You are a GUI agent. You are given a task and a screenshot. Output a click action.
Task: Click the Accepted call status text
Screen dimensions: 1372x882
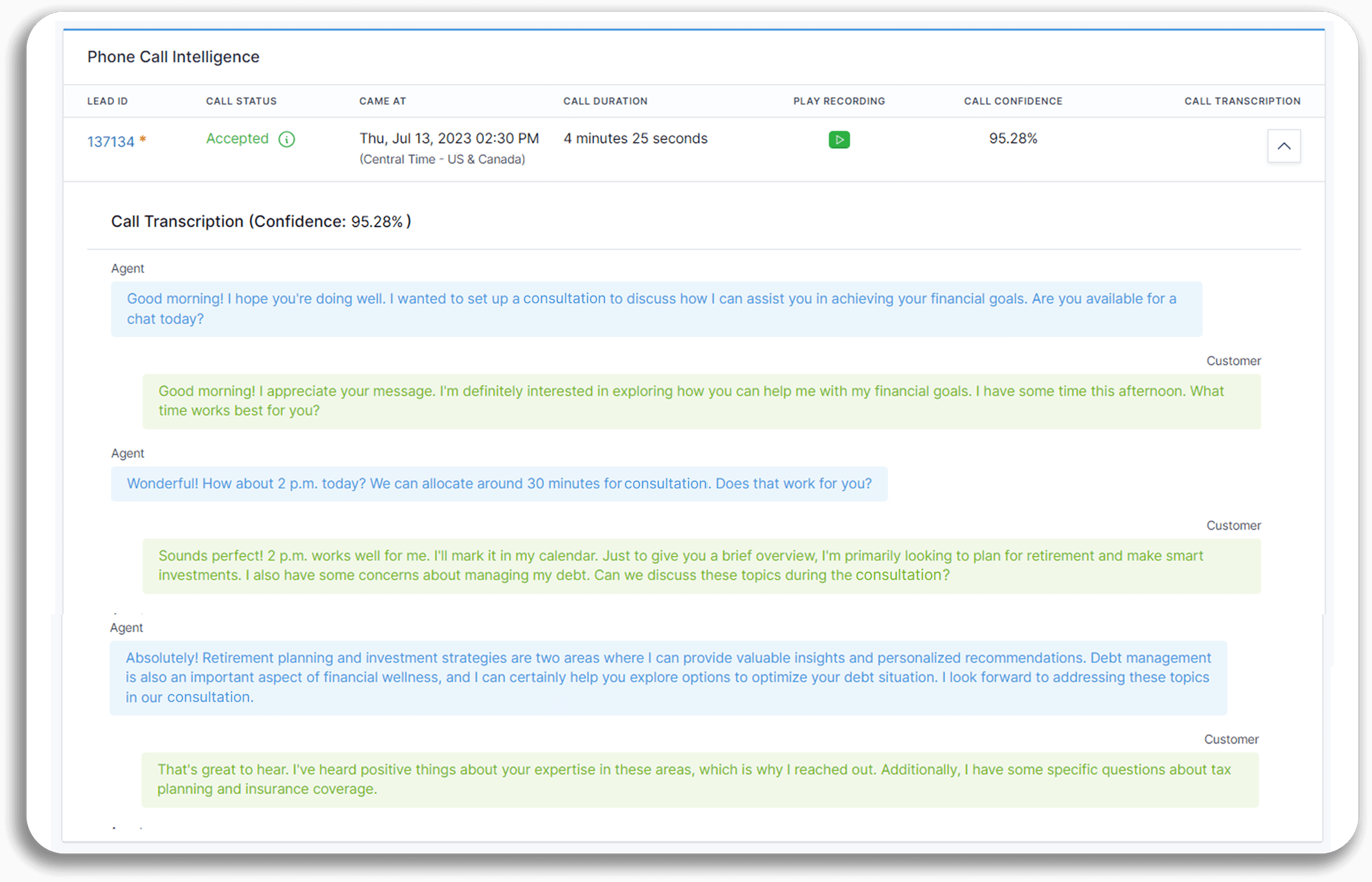237,138
